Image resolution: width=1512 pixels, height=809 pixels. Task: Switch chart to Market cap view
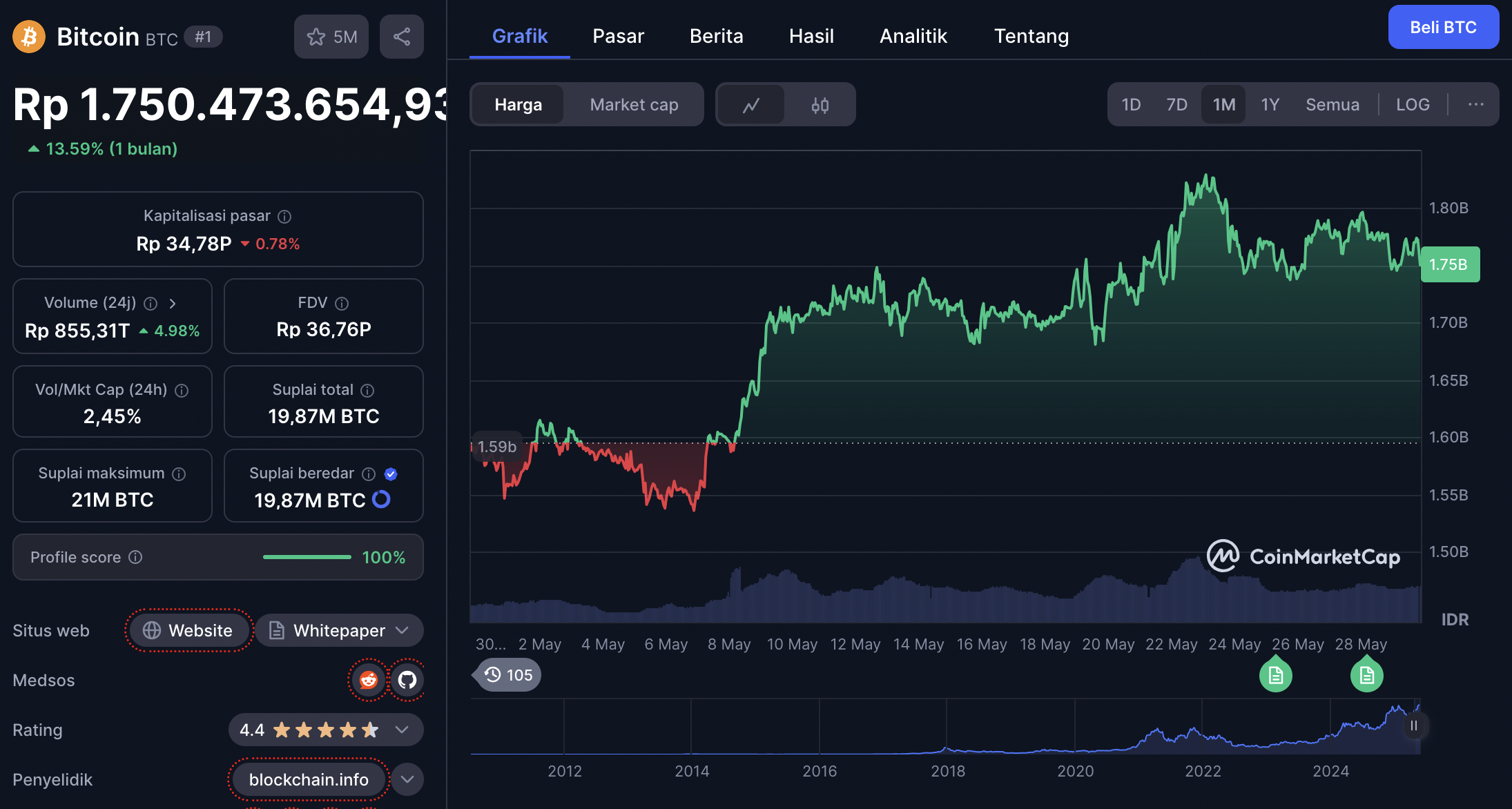coord(633,104)
